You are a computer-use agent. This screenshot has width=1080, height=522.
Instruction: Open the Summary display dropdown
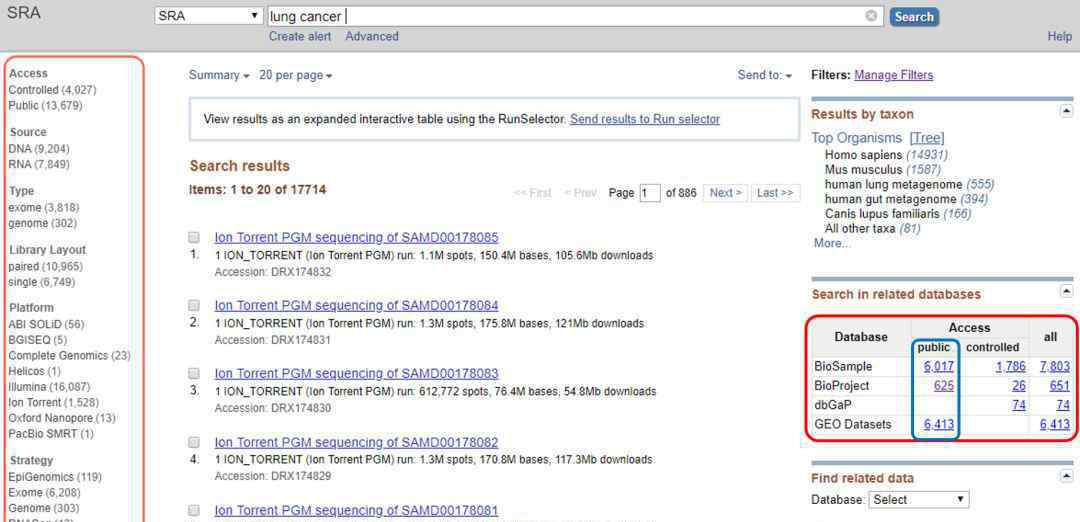coord(219,75)
